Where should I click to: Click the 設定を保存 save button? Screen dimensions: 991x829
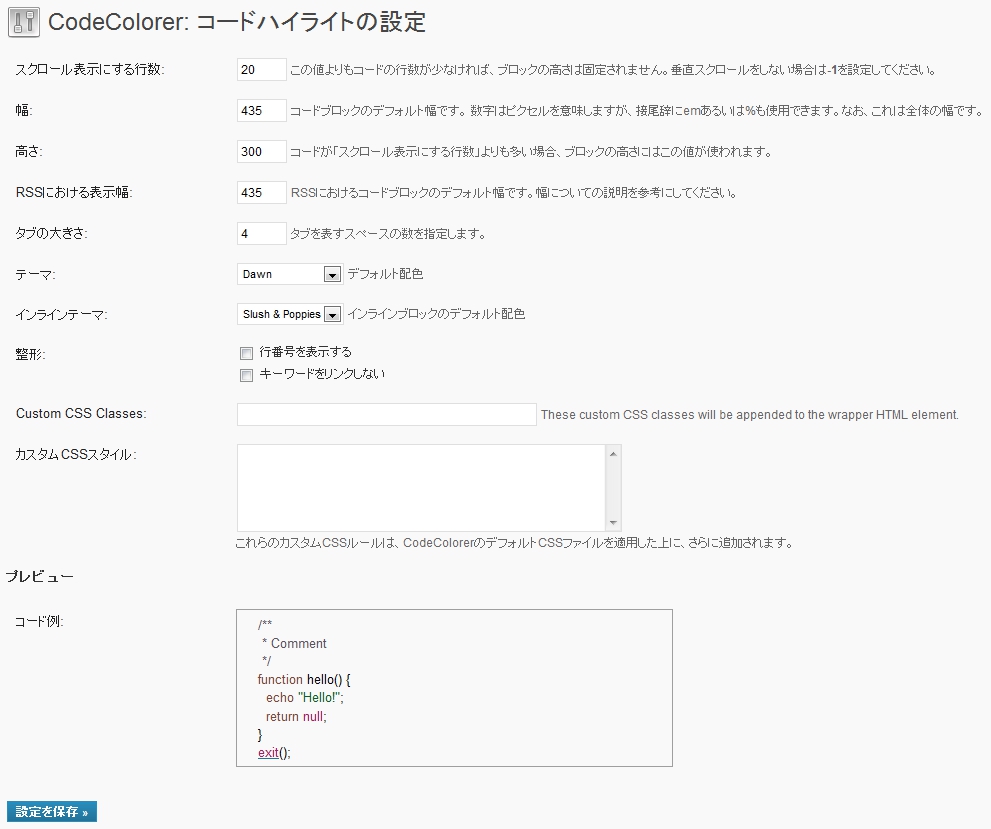52,812
